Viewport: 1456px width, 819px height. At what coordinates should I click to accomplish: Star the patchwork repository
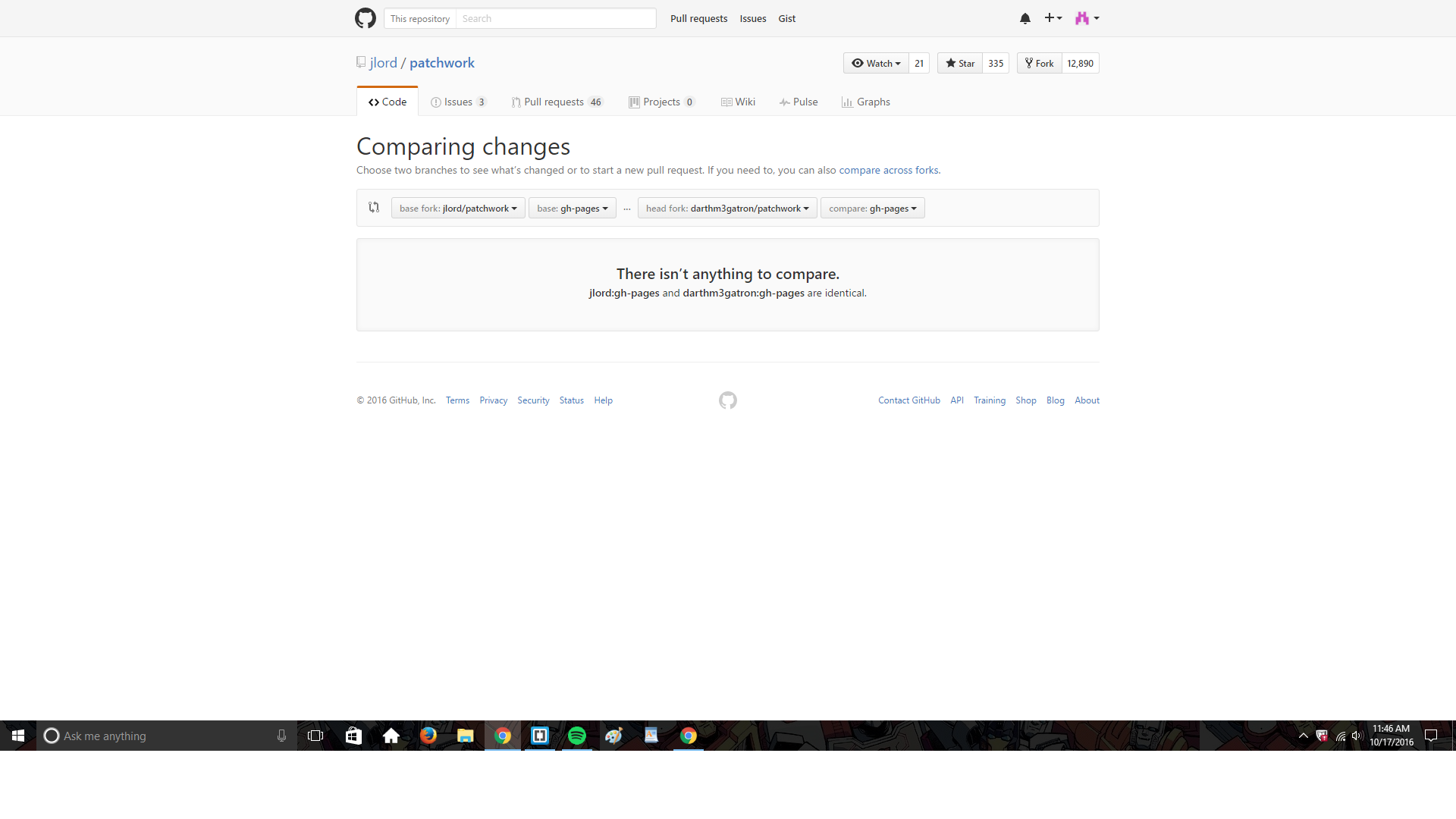click(960, 64)
